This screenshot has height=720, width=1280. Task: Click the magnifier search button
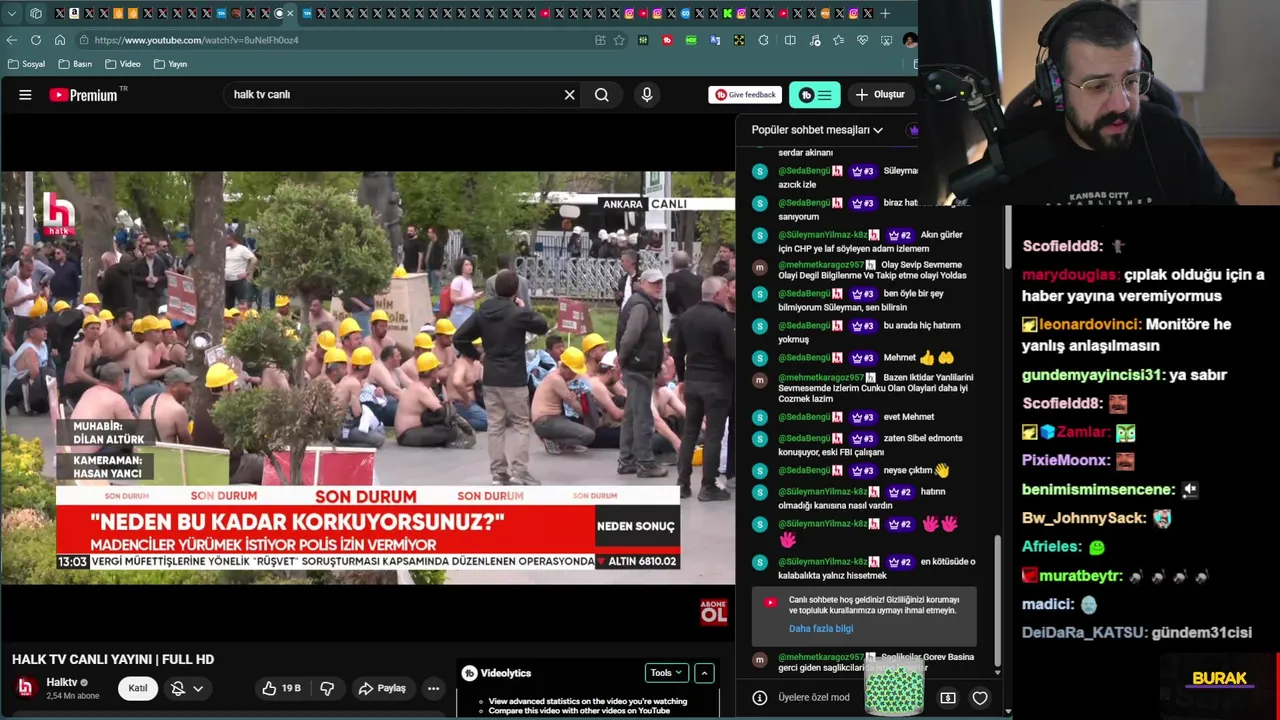click(x=602, y=95)
